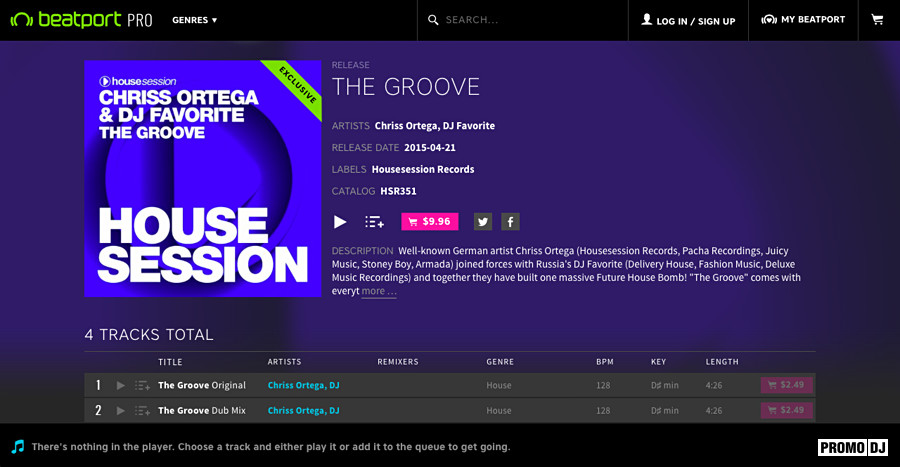Share the release on Facebook
Image resolution: width=900 pixels, height=467 pixels.
click(510, 222)
